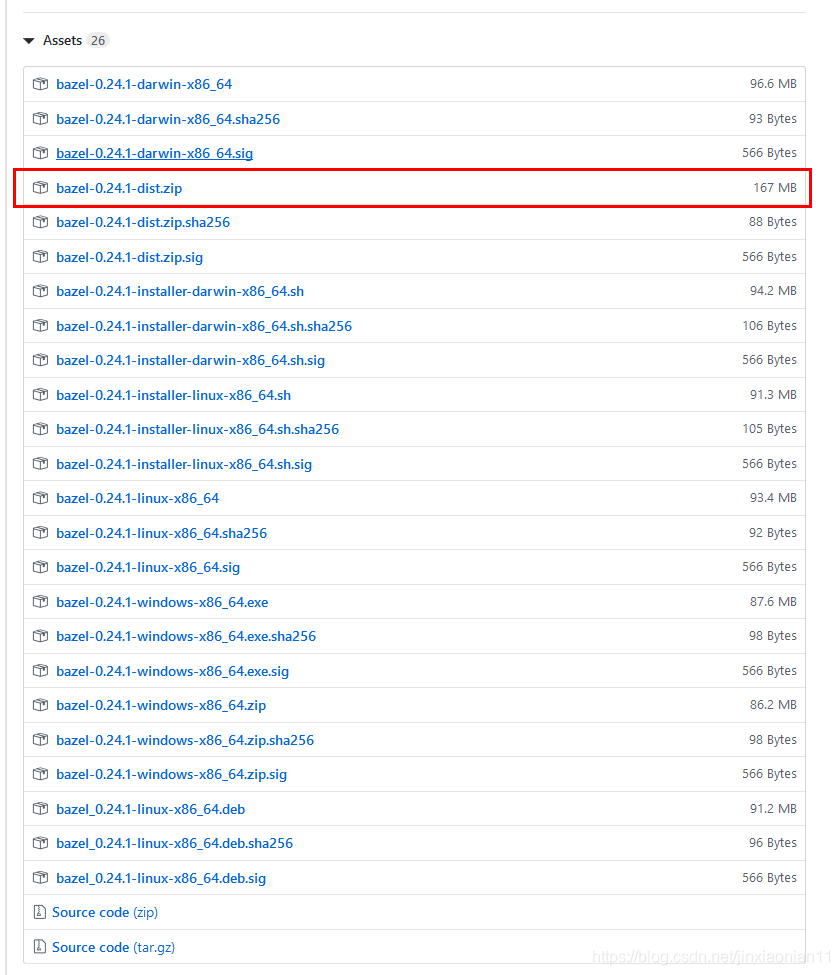The height and width of the screenshot is (975, 840).
Task: Click package icon beside darwin-x86_64.sig
Action: coord(40,152)
